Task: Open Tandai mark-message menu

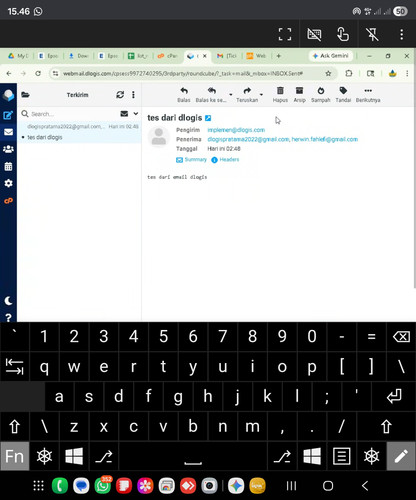Action: click(x=343, y=95)
